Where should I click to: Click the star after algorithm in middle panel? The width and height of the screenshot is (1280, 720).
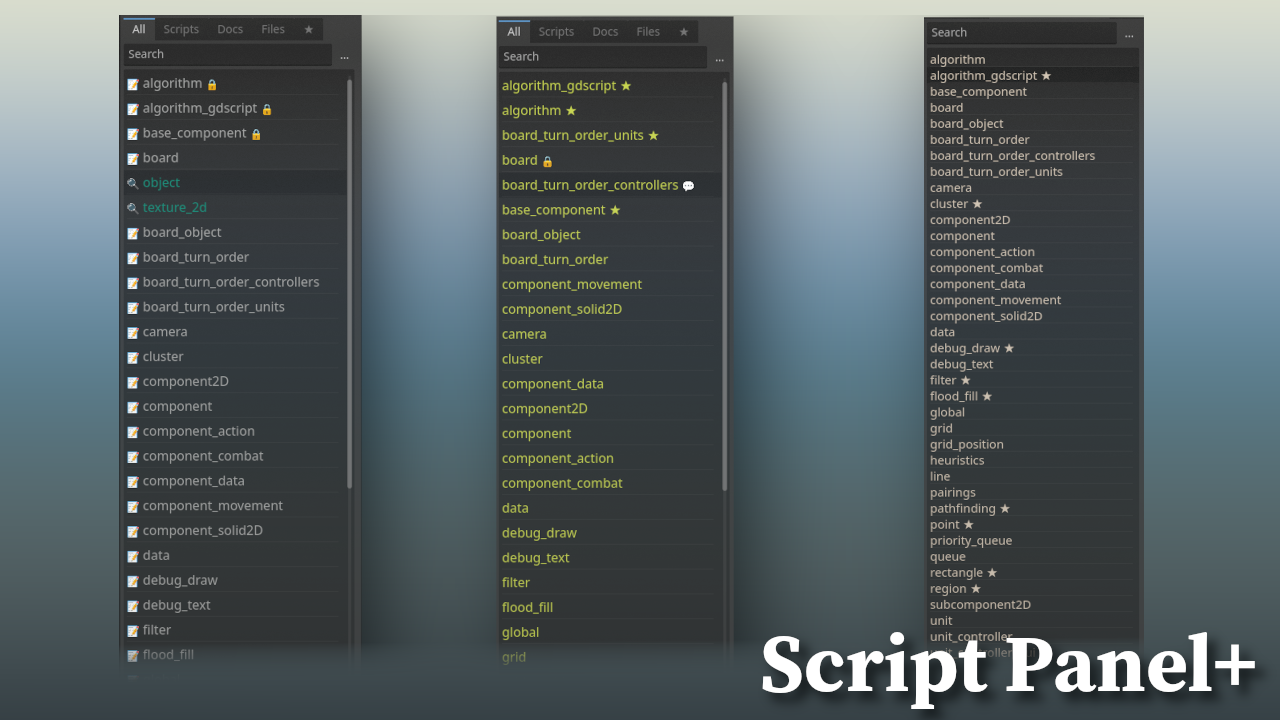click(571, 111)
